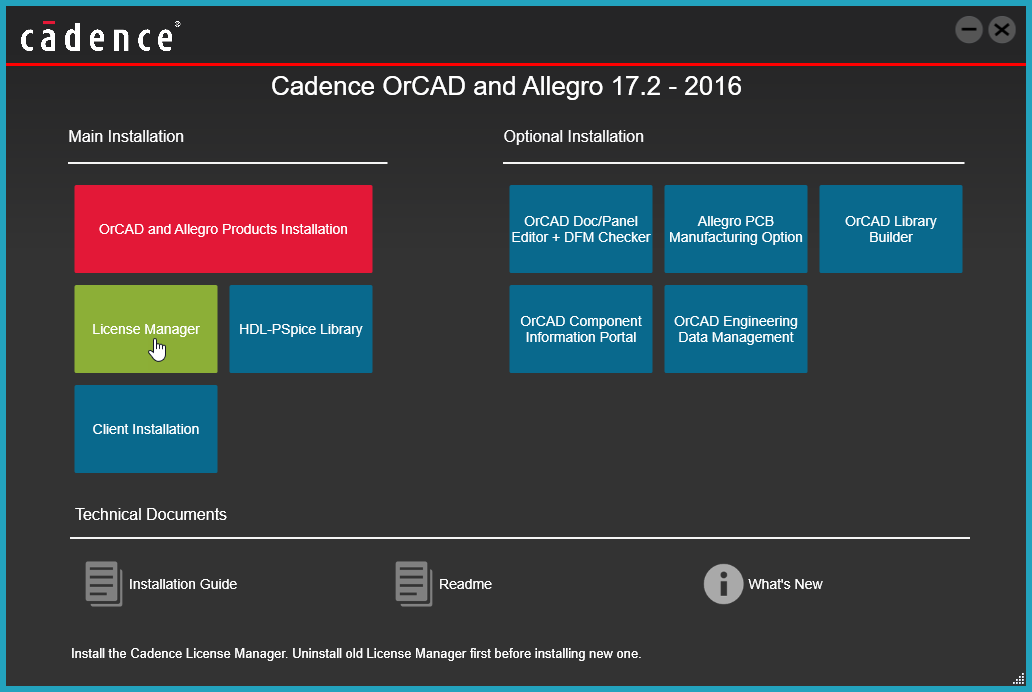Close the Cadence installer window

click(x=1002, y=30)
